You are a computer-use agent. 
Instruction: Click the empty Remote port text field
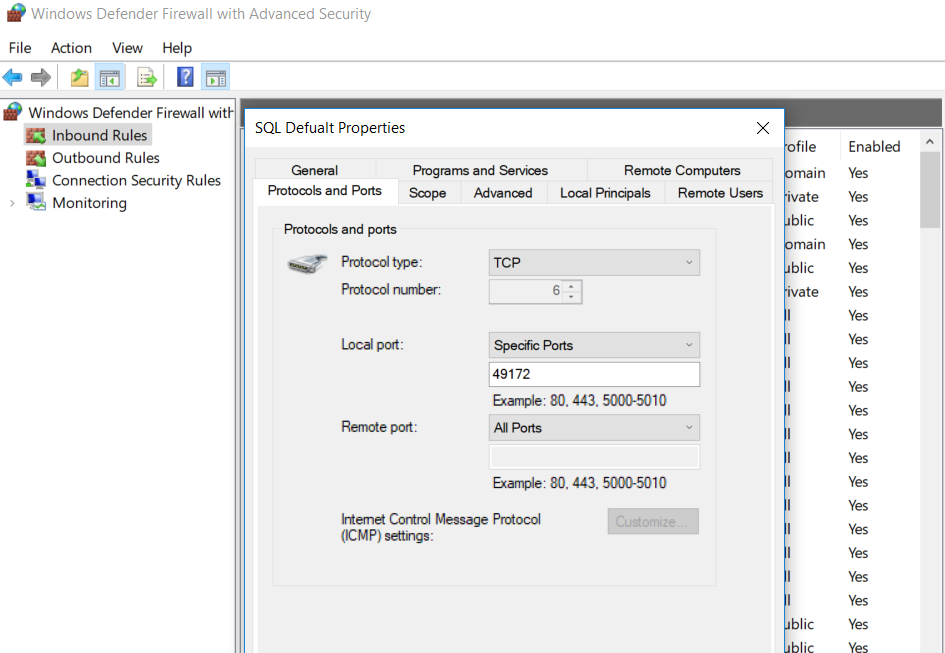click(x=594, y=457)
